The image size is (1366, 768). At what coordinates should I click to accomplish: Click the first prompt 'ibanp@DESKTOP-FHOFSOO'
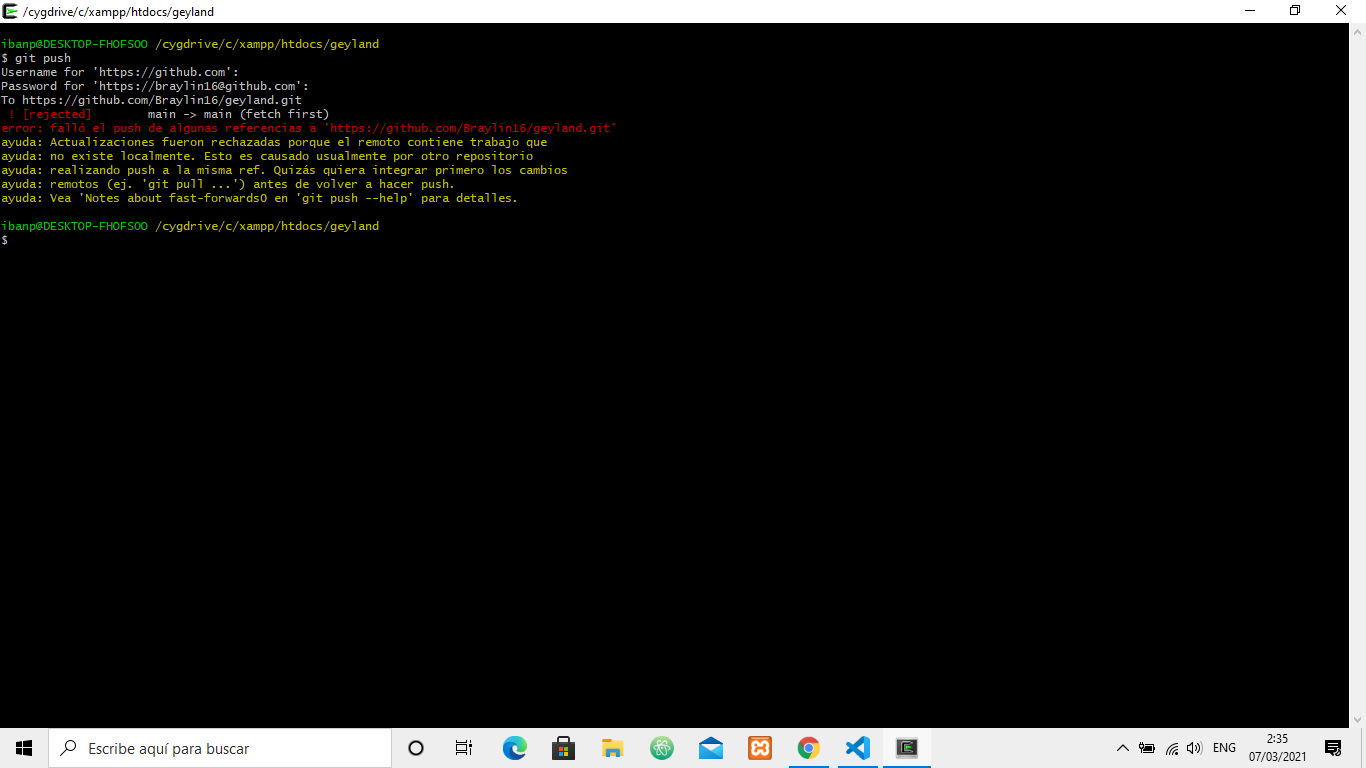point(74,44)
